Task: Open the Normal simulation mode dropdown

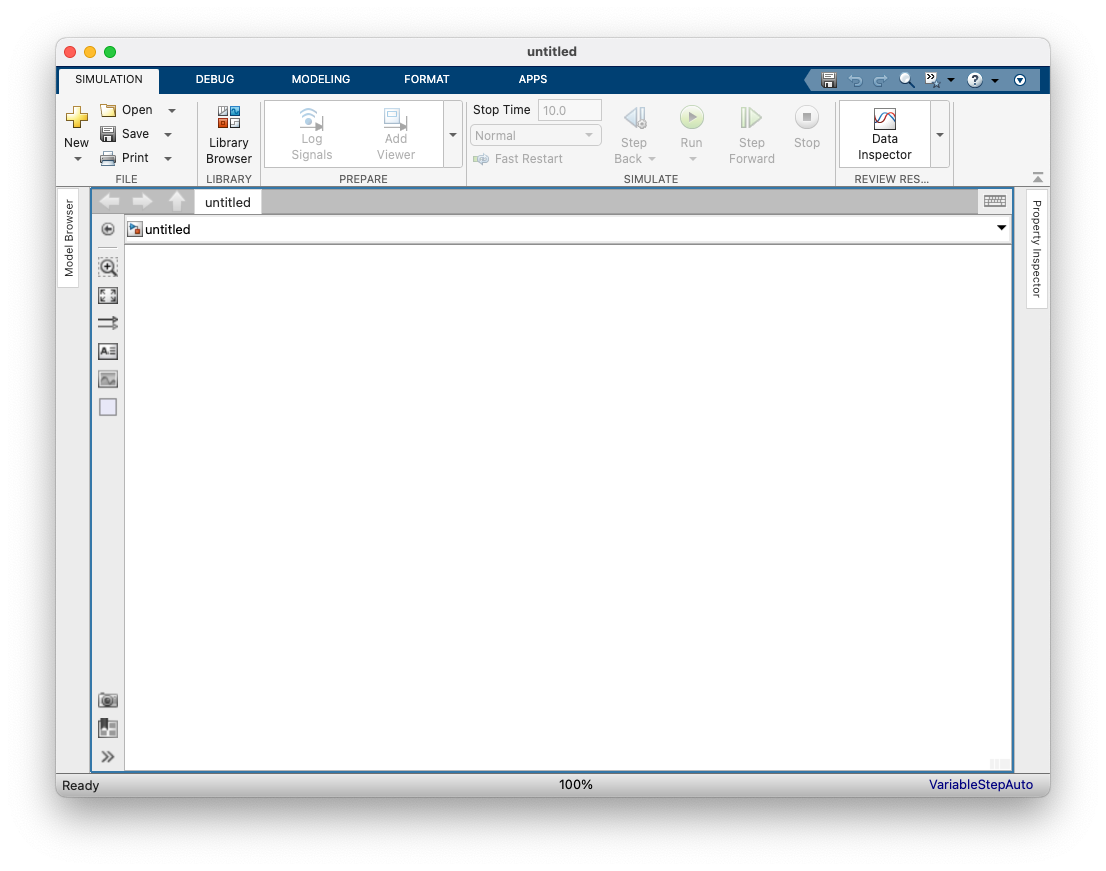Action: (535, 135)
